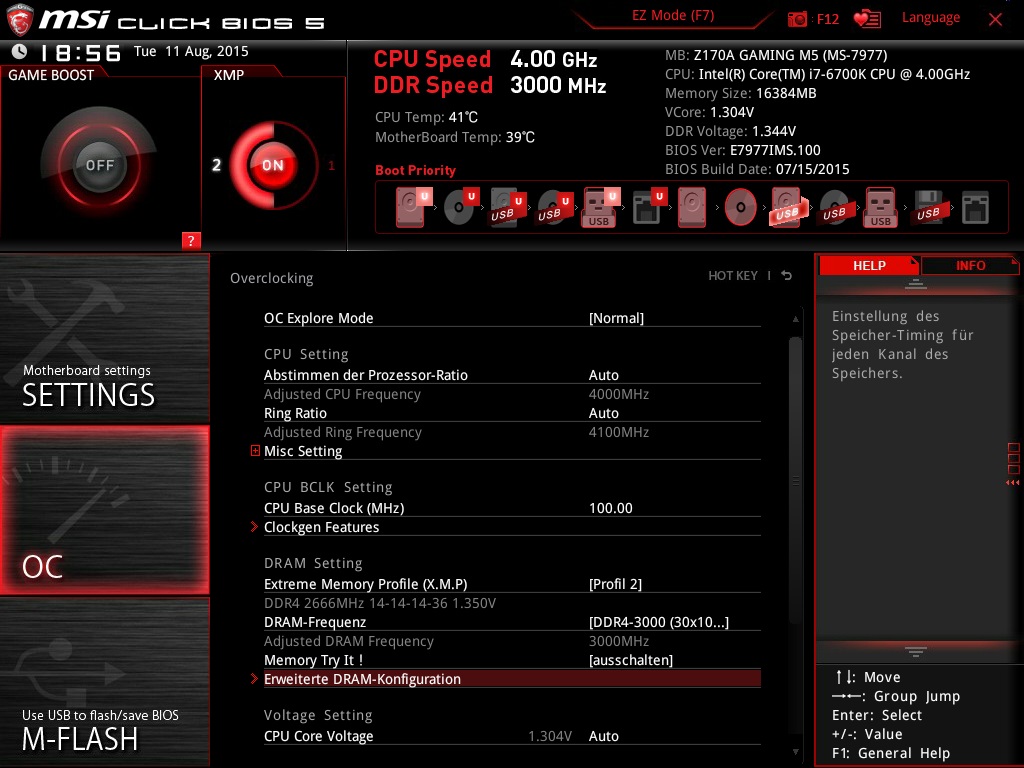Image resolution: width=1024 pixels, height=768 pixels.
Task: Select the legacy hard disk boot icon
Action: point(692,208)
